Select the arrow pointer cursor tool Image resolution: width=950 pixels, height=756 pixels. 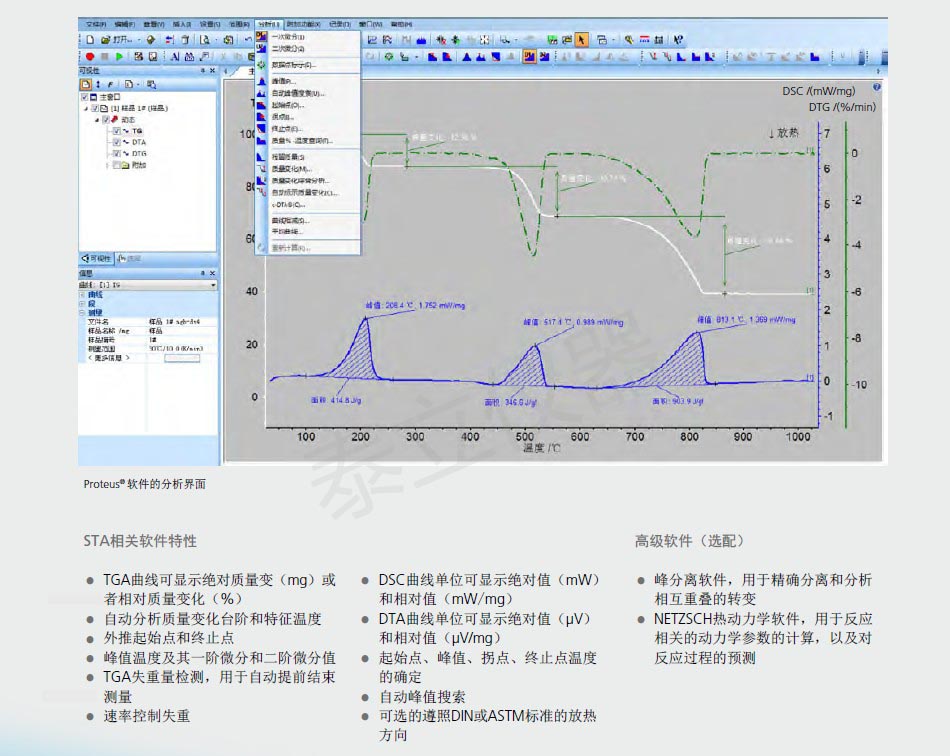[582, 40]
